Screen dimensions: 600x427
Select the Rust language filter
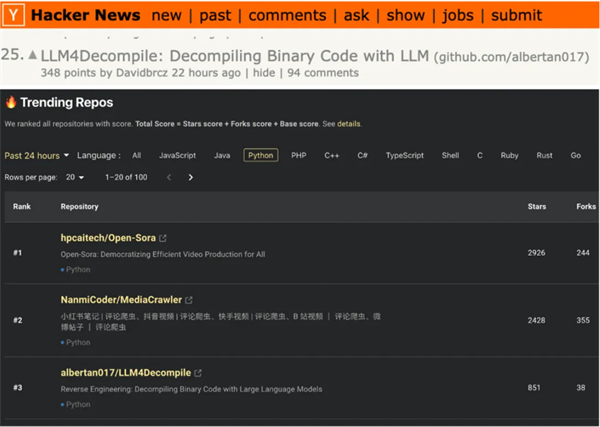[x=544, y=155]
